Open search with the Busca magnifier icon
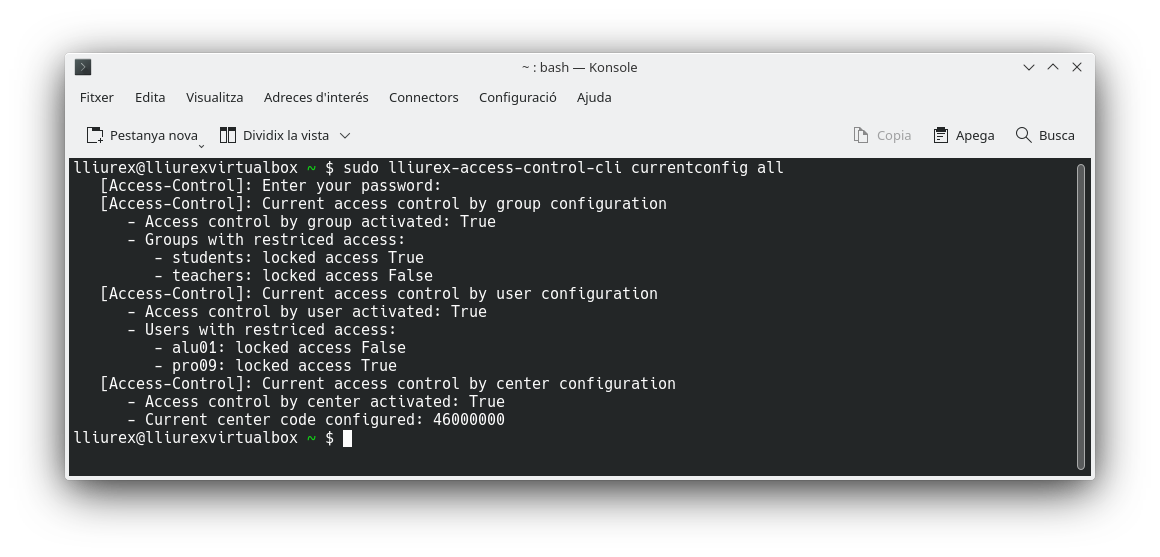Screen dimensions: 1160x557 [x=1023, y=135]
